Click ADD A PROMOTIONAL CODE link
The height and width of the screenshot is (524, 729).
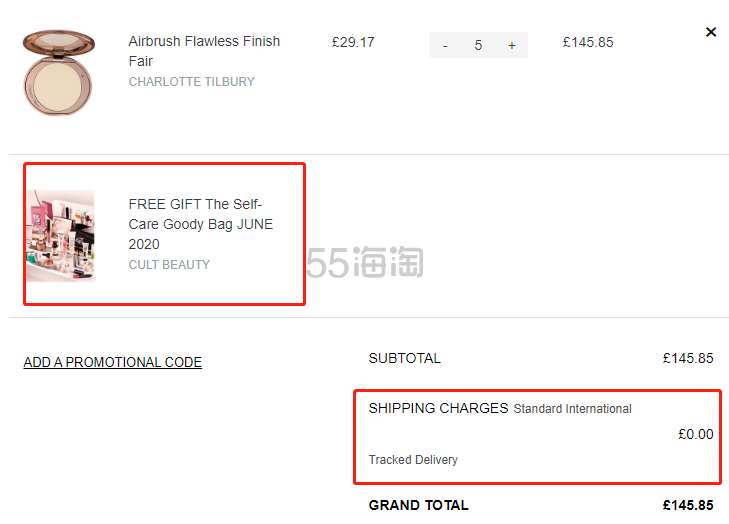113,362
